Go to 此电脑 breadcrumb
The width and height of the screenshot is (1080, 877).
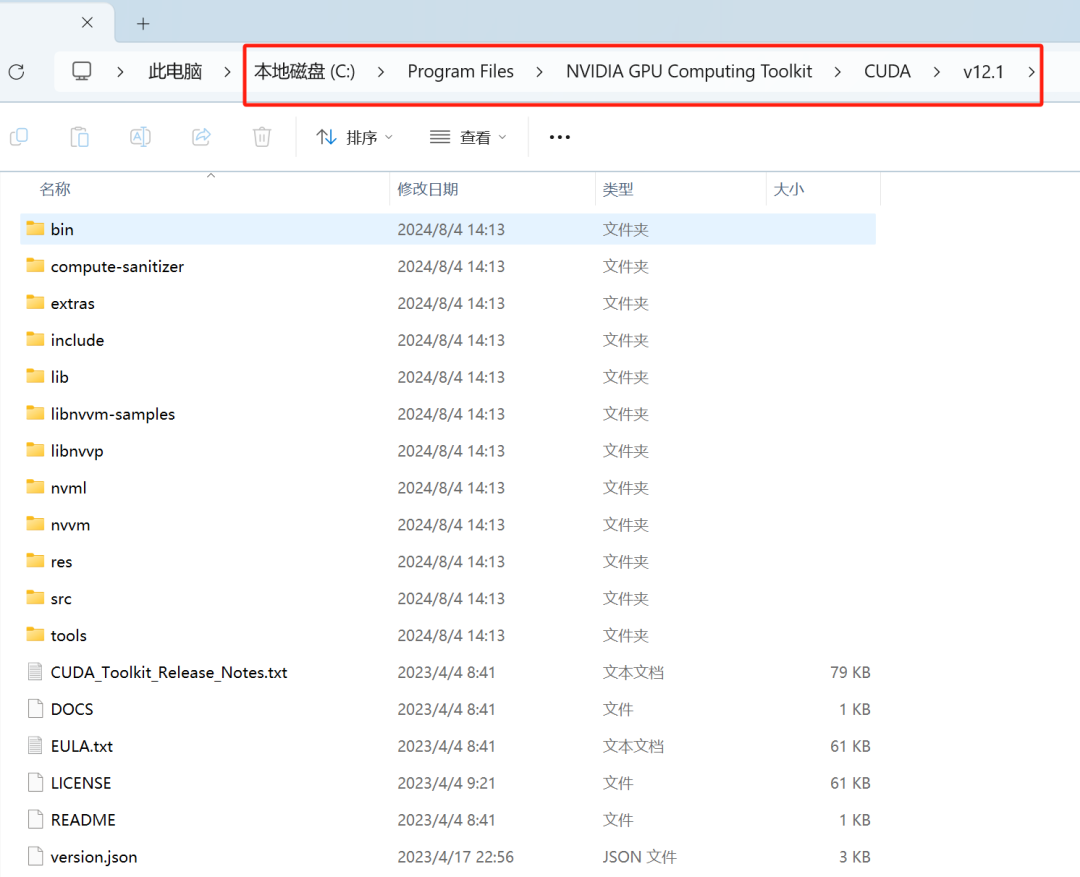coord(175,72)
